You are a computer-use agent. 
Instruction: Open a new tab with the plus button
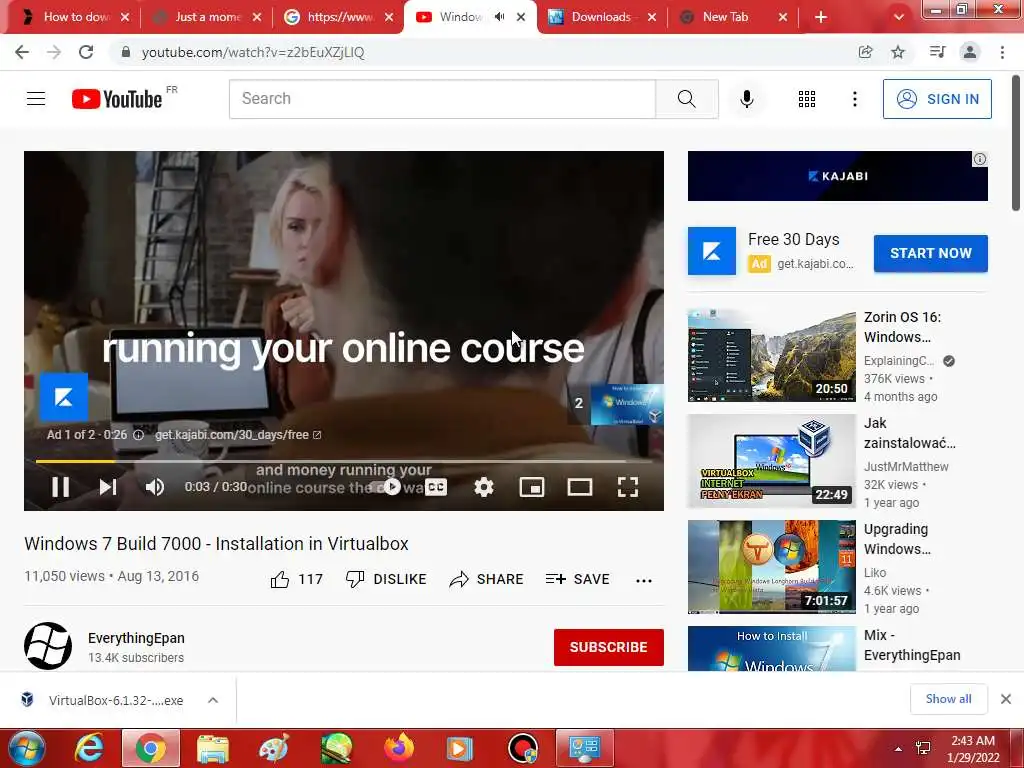click(x=821, y=18)
